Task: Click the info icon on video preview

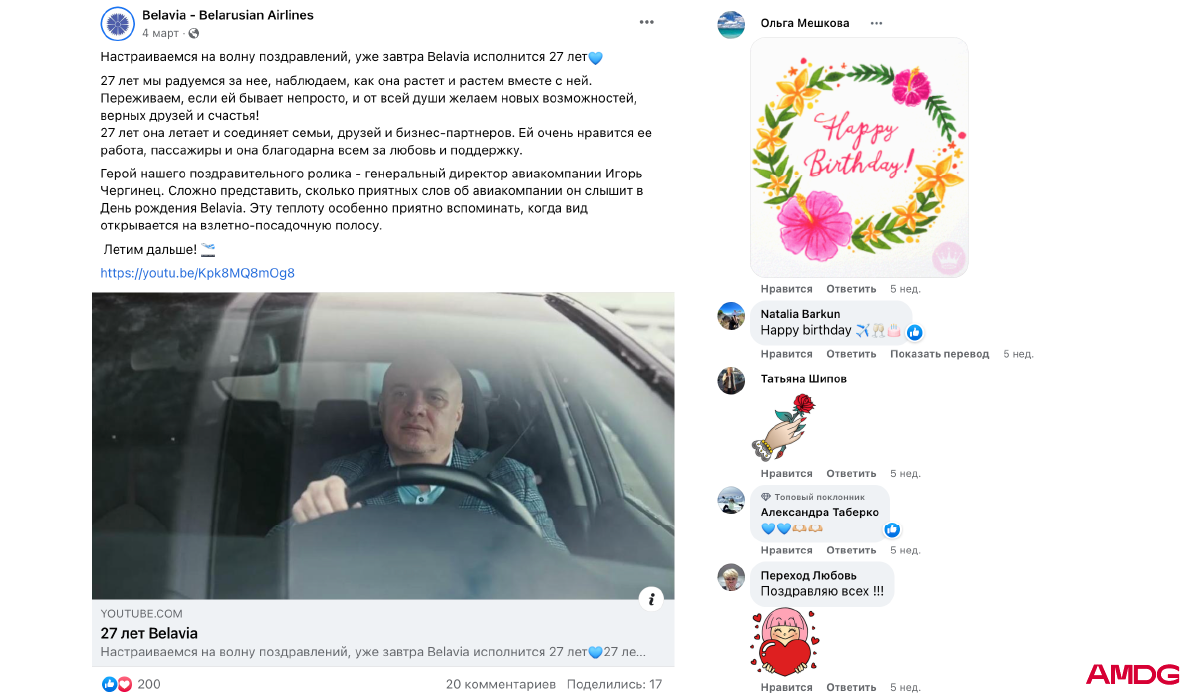Action: (x=651, y=599)
